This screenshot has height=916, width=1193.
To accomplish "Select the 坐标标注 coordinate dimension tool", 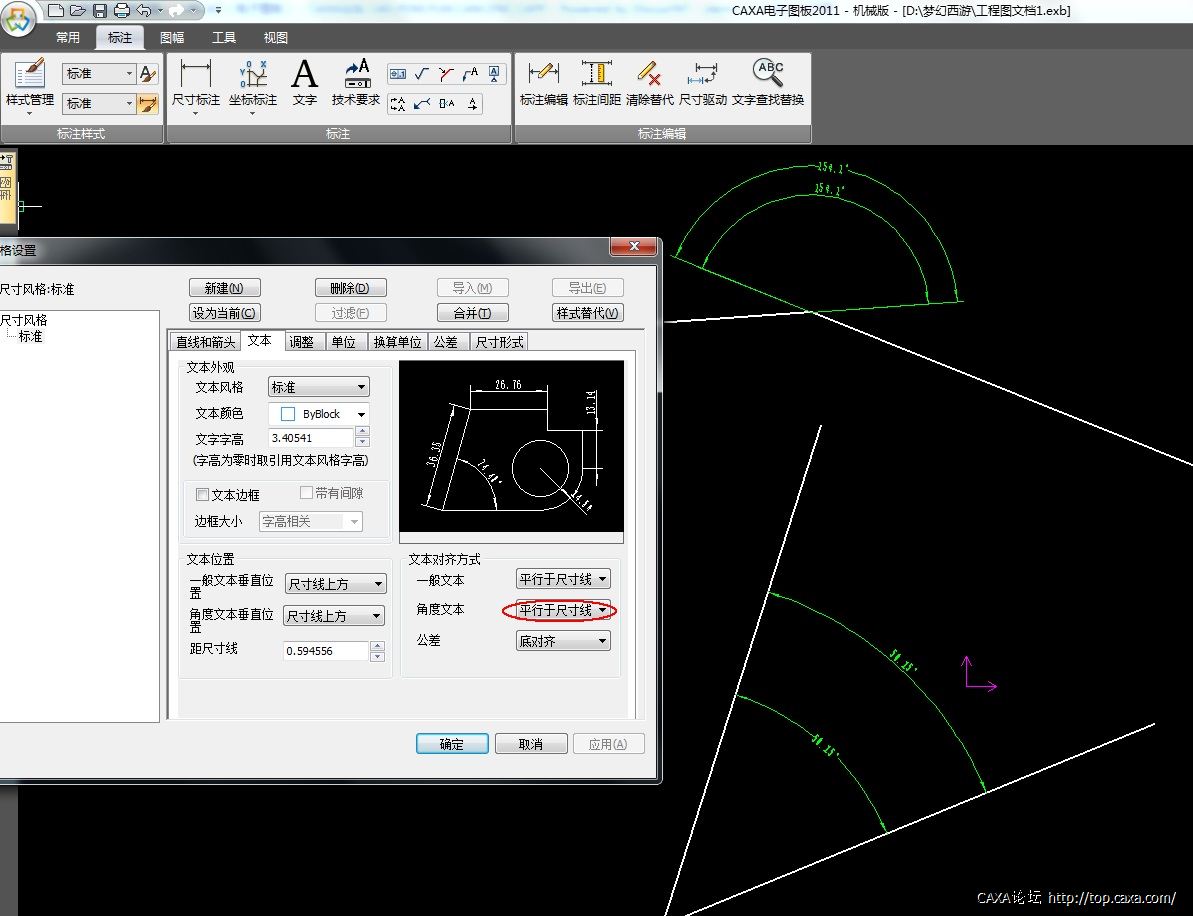I will (x=253, y=85).
